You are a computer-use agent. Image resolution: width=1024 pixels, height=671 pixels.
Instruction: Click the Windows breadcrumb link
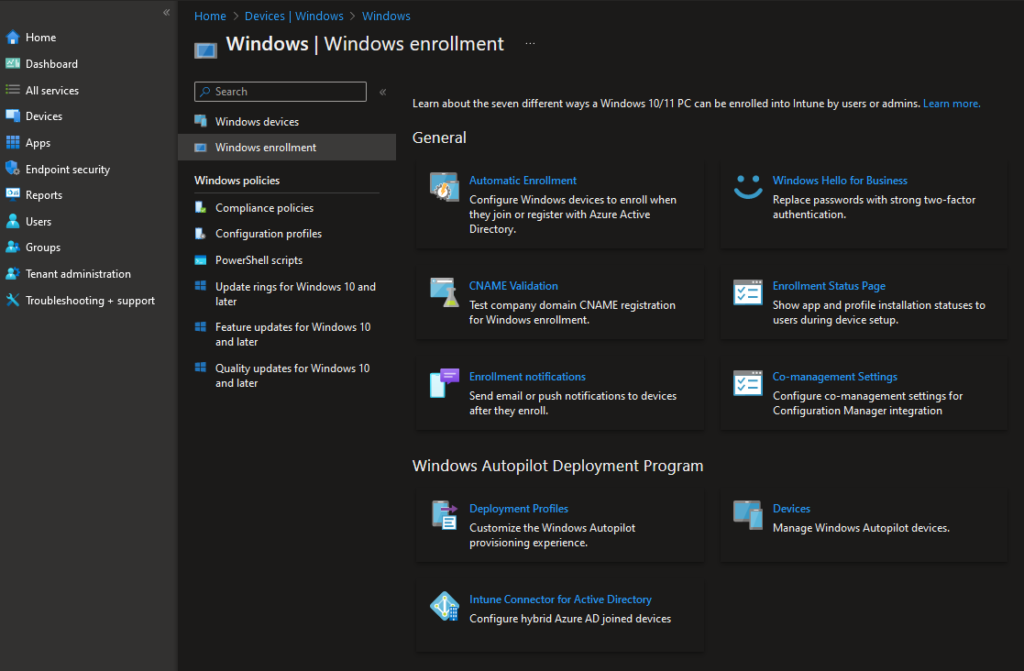386,16
